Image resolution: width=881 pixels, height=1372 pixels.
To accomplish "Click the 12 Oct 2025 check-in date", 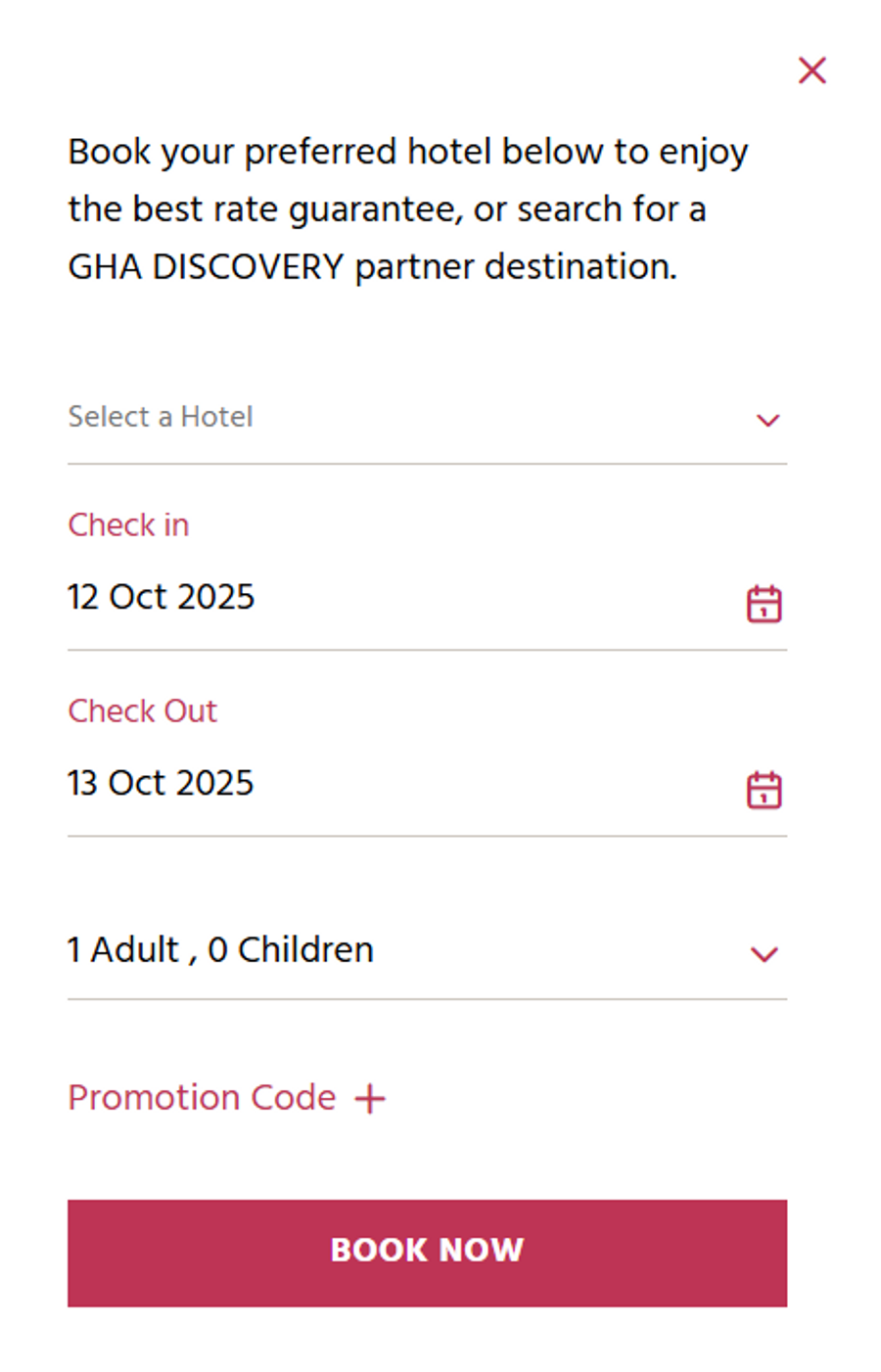I will tap(161, 597).
